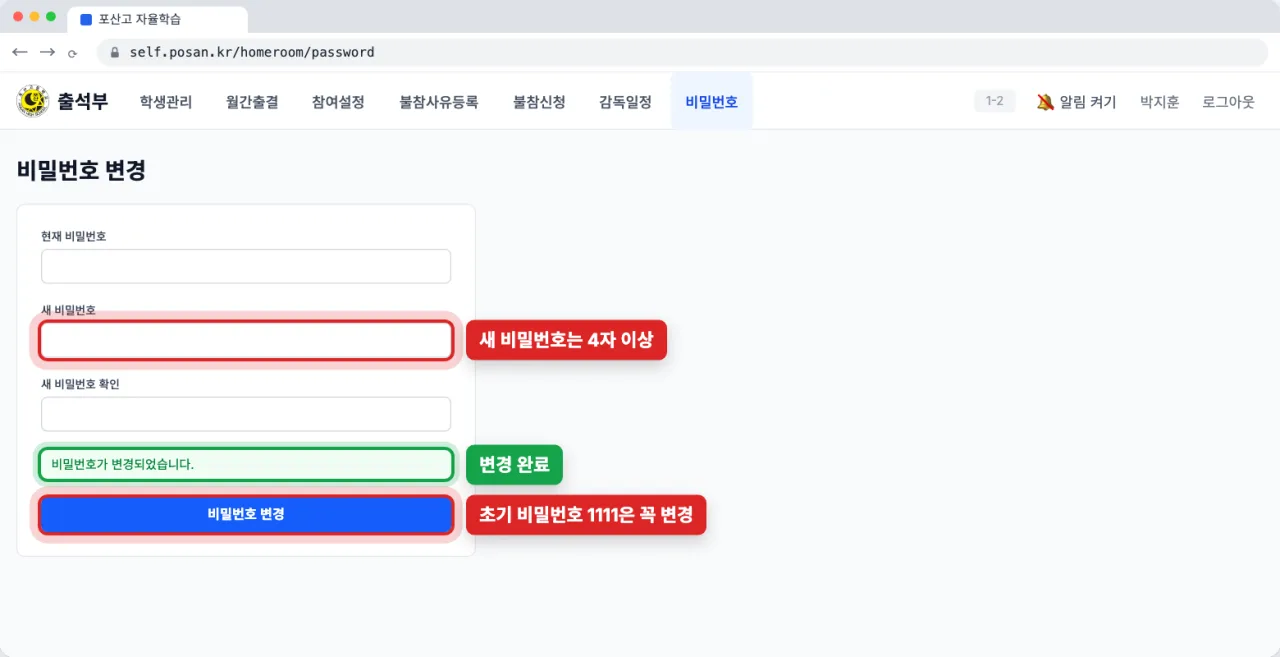Click the browser forward arrow
The image size is (1280, 657).
coord(47,52)
